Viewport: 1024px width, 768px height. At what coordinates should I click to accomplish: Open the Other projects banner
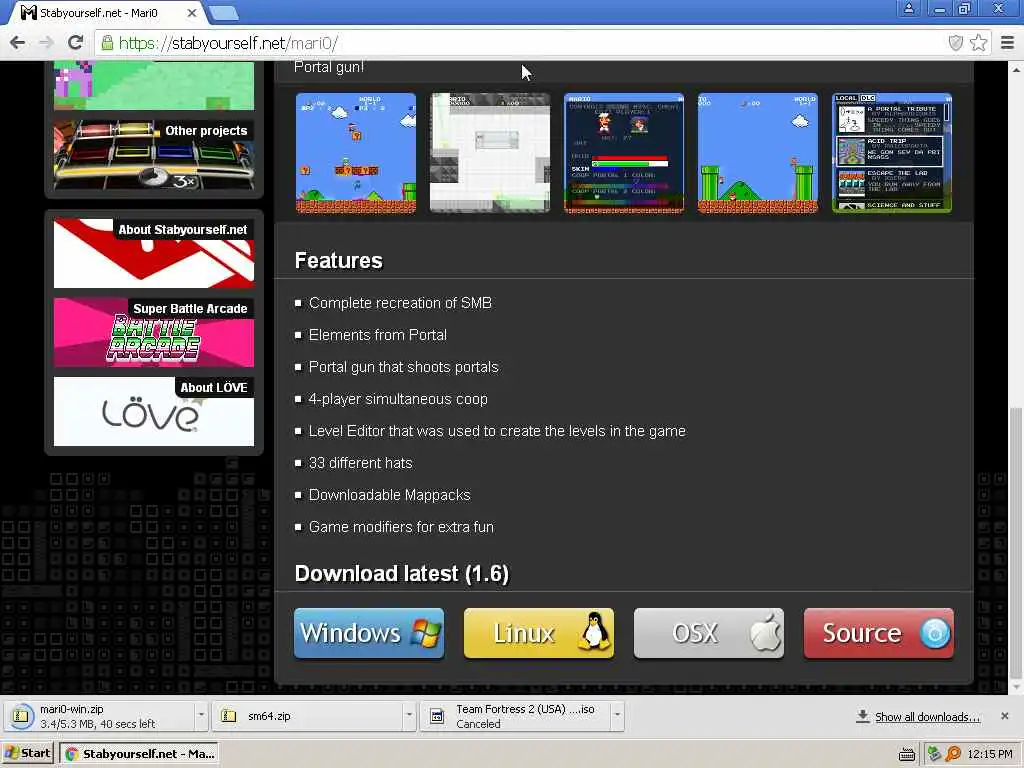tap(154, 155)
